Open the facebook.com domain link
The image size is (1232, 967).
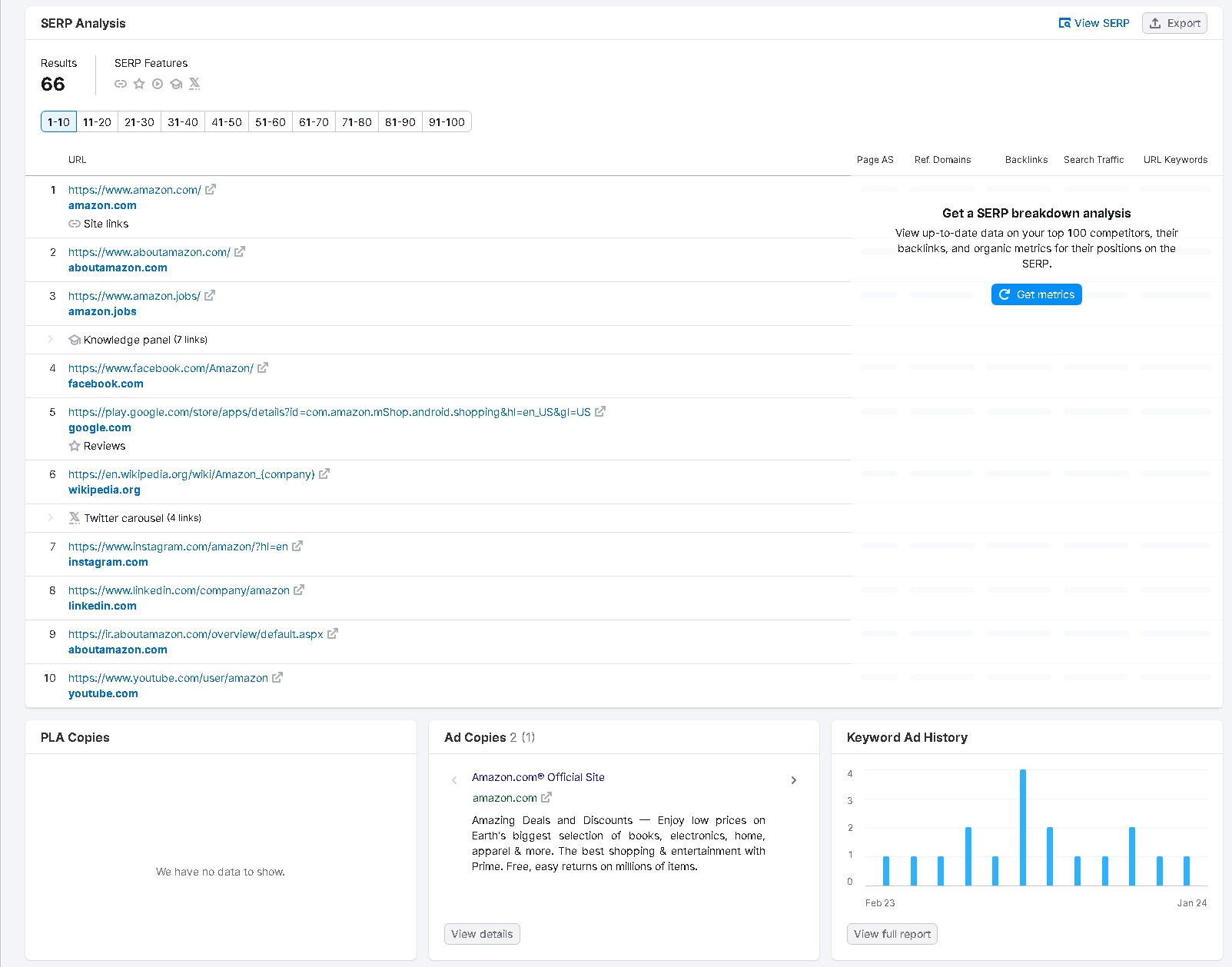click(x=105, y=384)
